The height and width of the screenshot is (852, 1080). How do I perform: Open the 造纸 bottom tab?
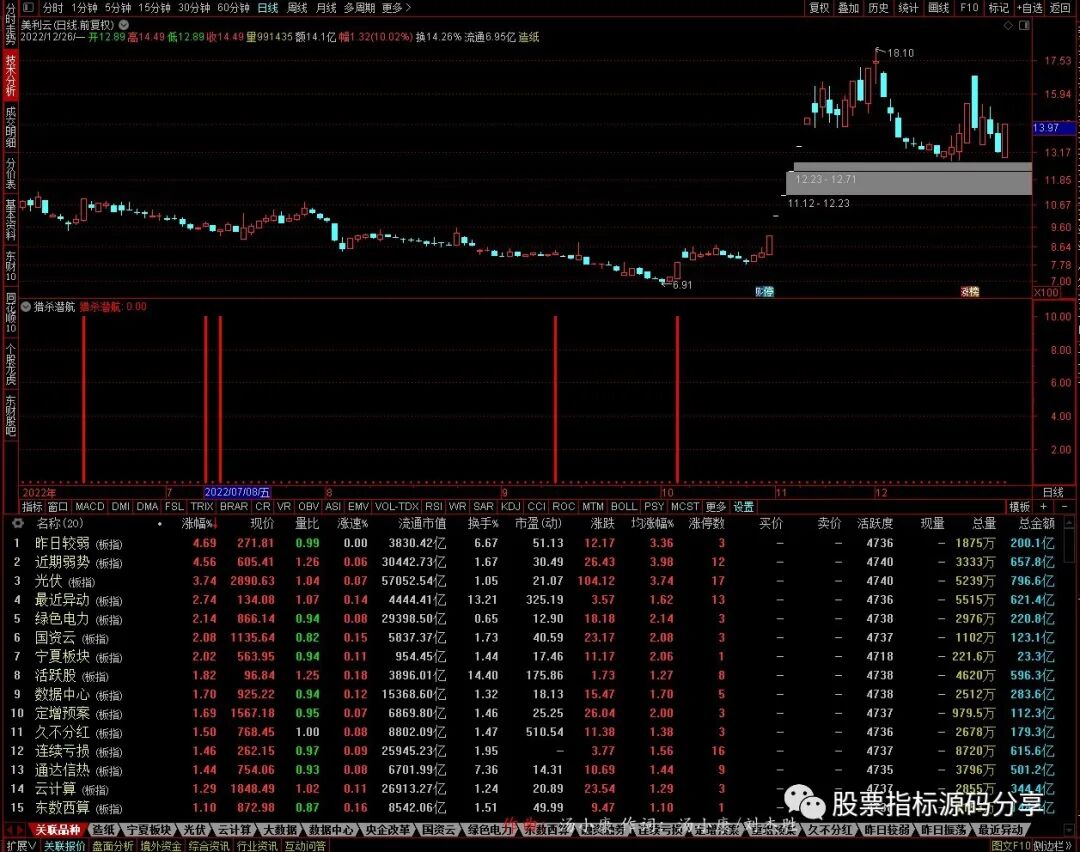(x=104, y=830)
